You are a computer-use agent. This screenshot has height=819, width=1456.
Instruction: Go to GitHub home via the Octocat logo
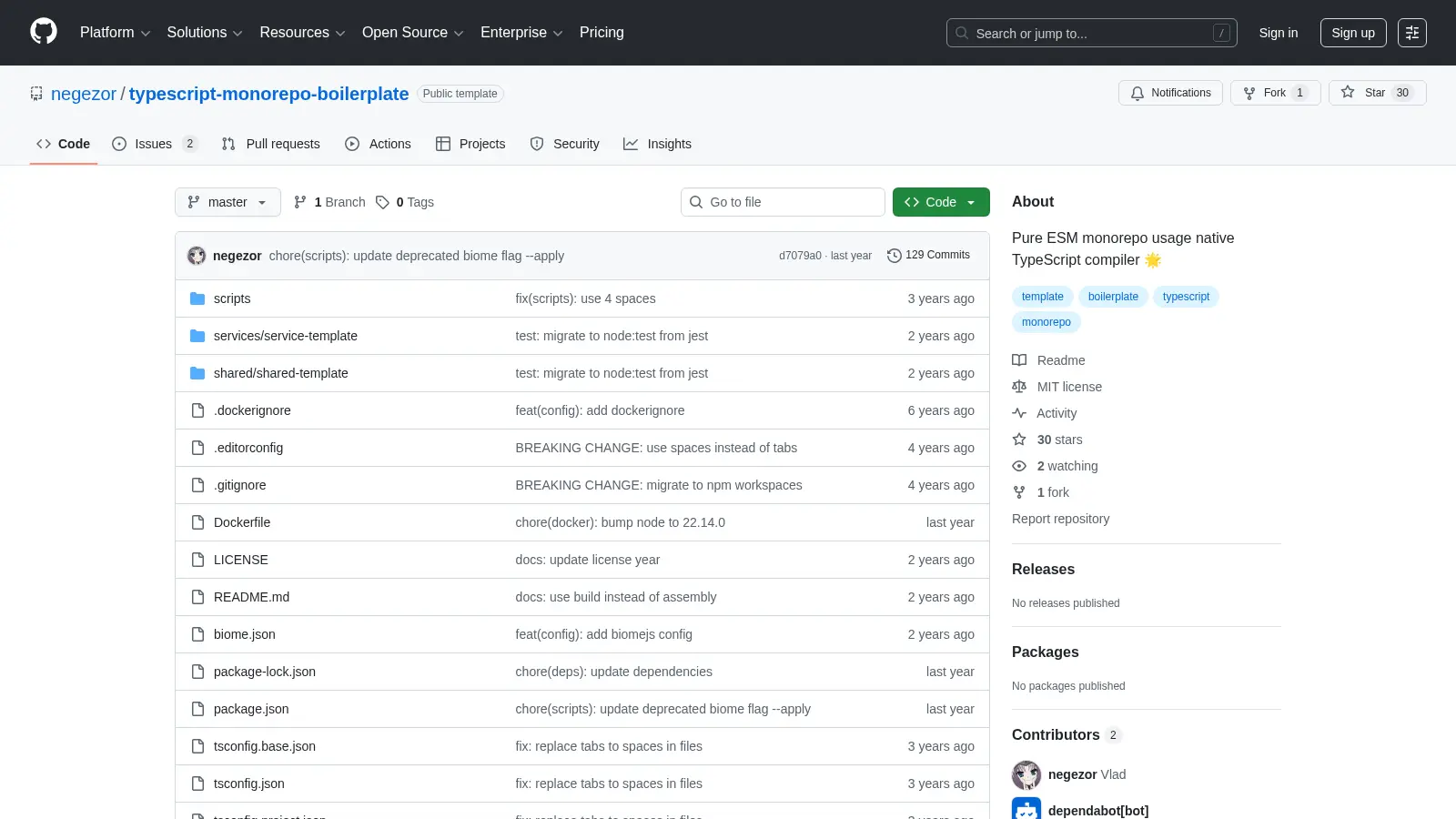pos(44,32)
